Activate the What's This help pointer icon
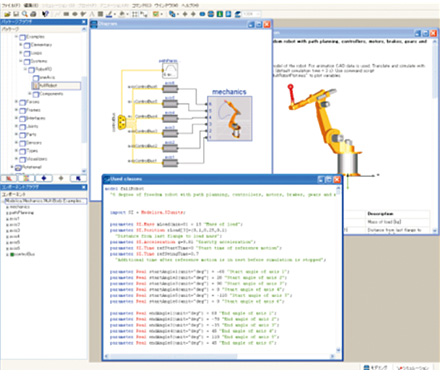 (x=45, y=14)
